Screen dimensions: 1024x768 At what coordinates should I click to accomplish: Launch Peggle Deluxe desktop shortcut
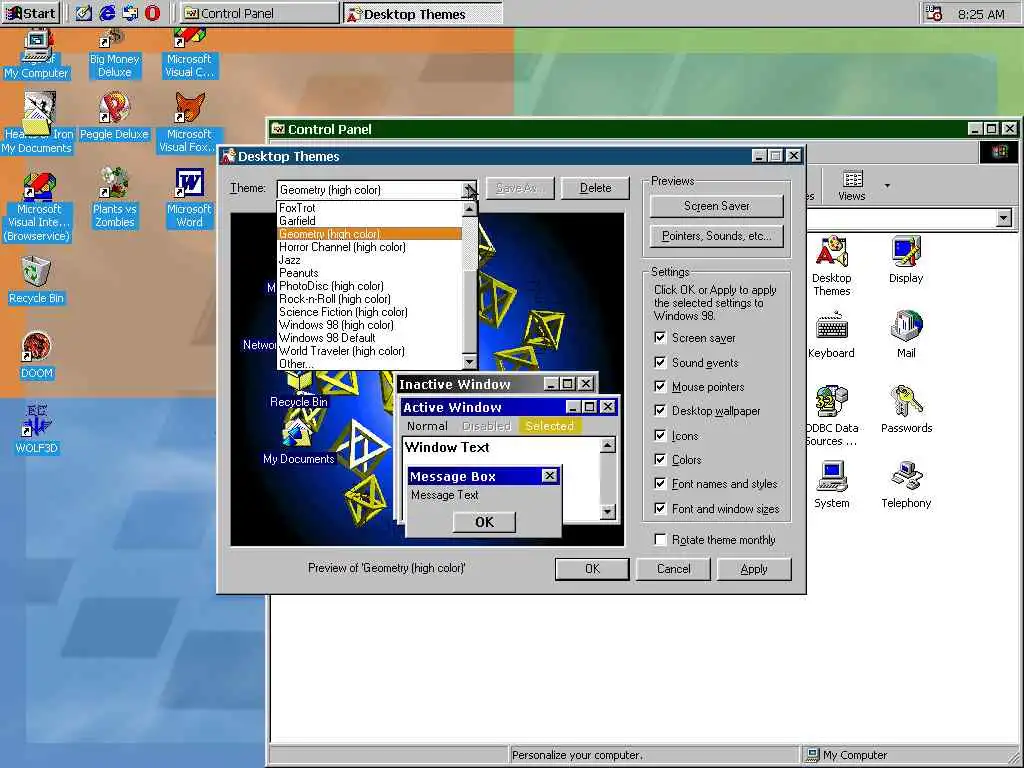[x=114, y=118]
